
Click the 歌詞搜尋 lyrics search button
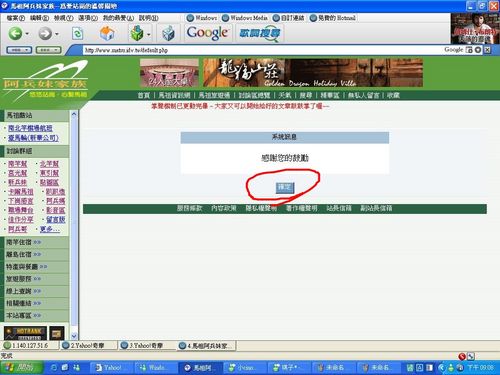point(260,33)
